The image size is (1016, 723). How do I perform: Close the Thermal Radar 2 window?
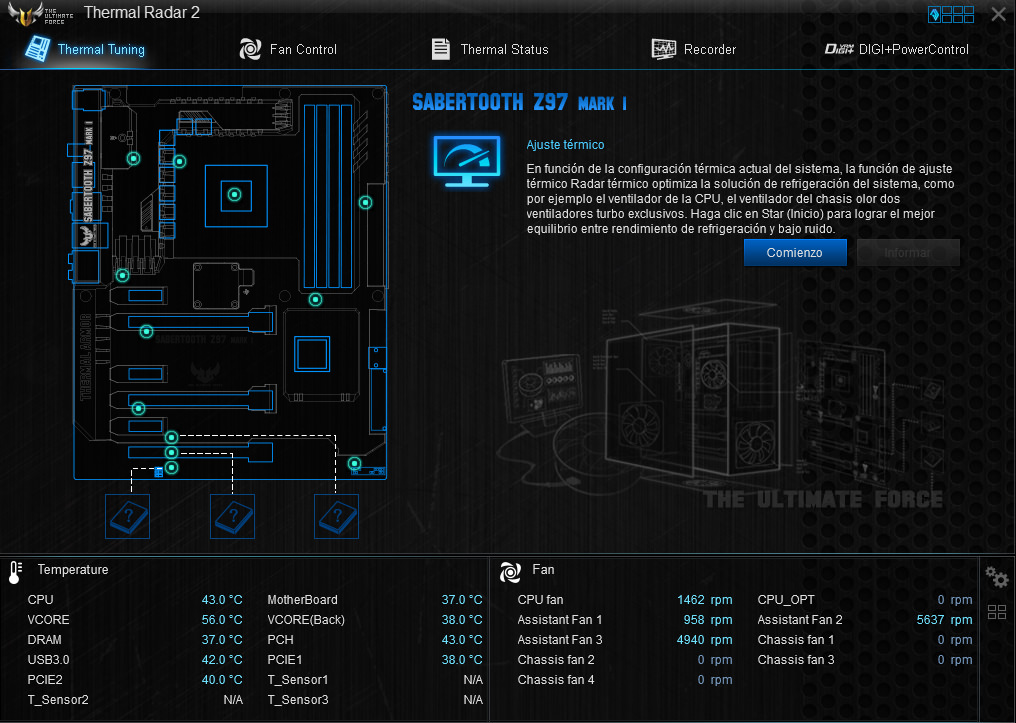point(999,14)
